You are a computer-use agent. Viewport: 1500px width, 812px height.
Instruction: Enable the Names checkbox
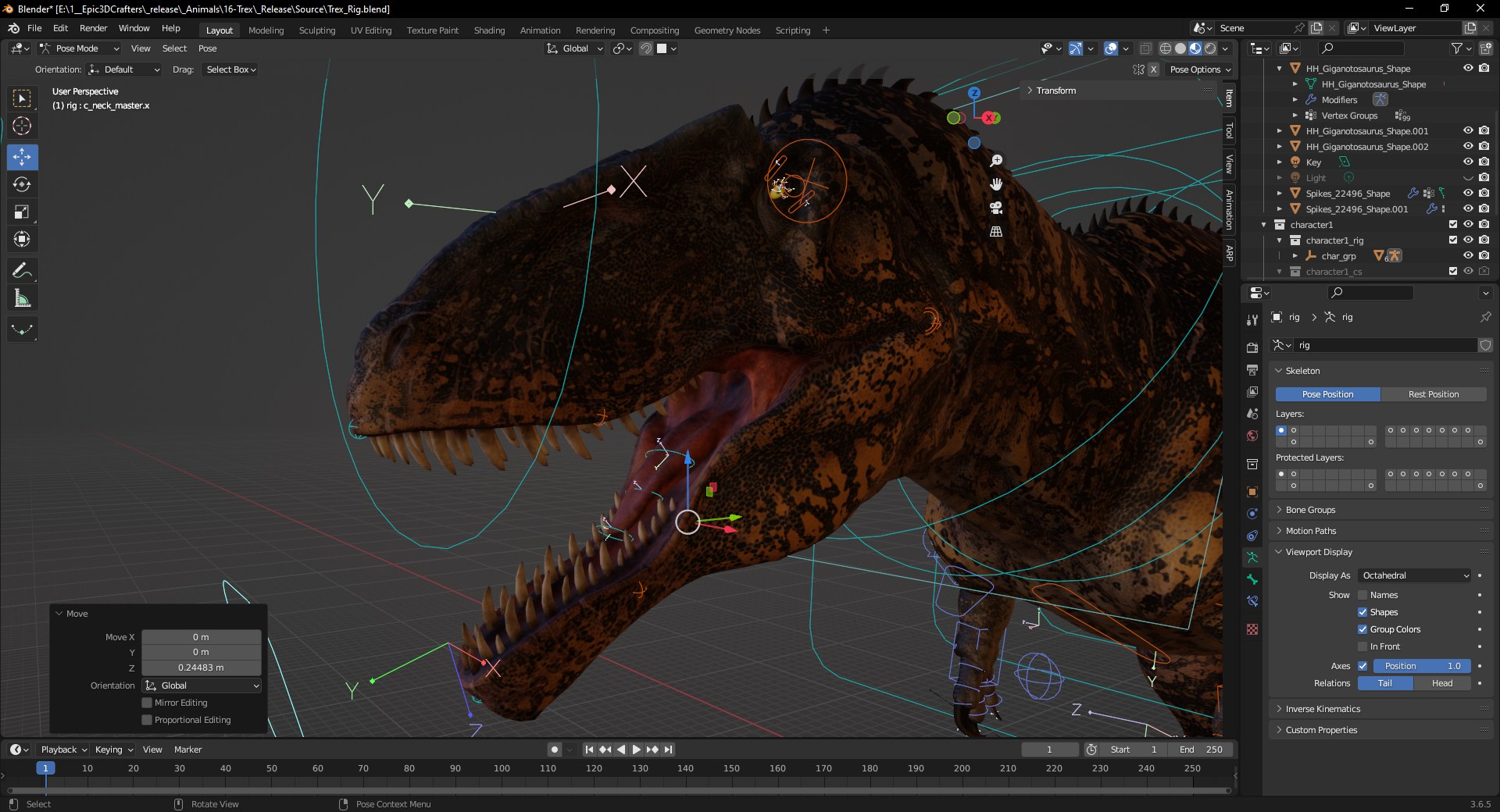tap(1362, 595)
